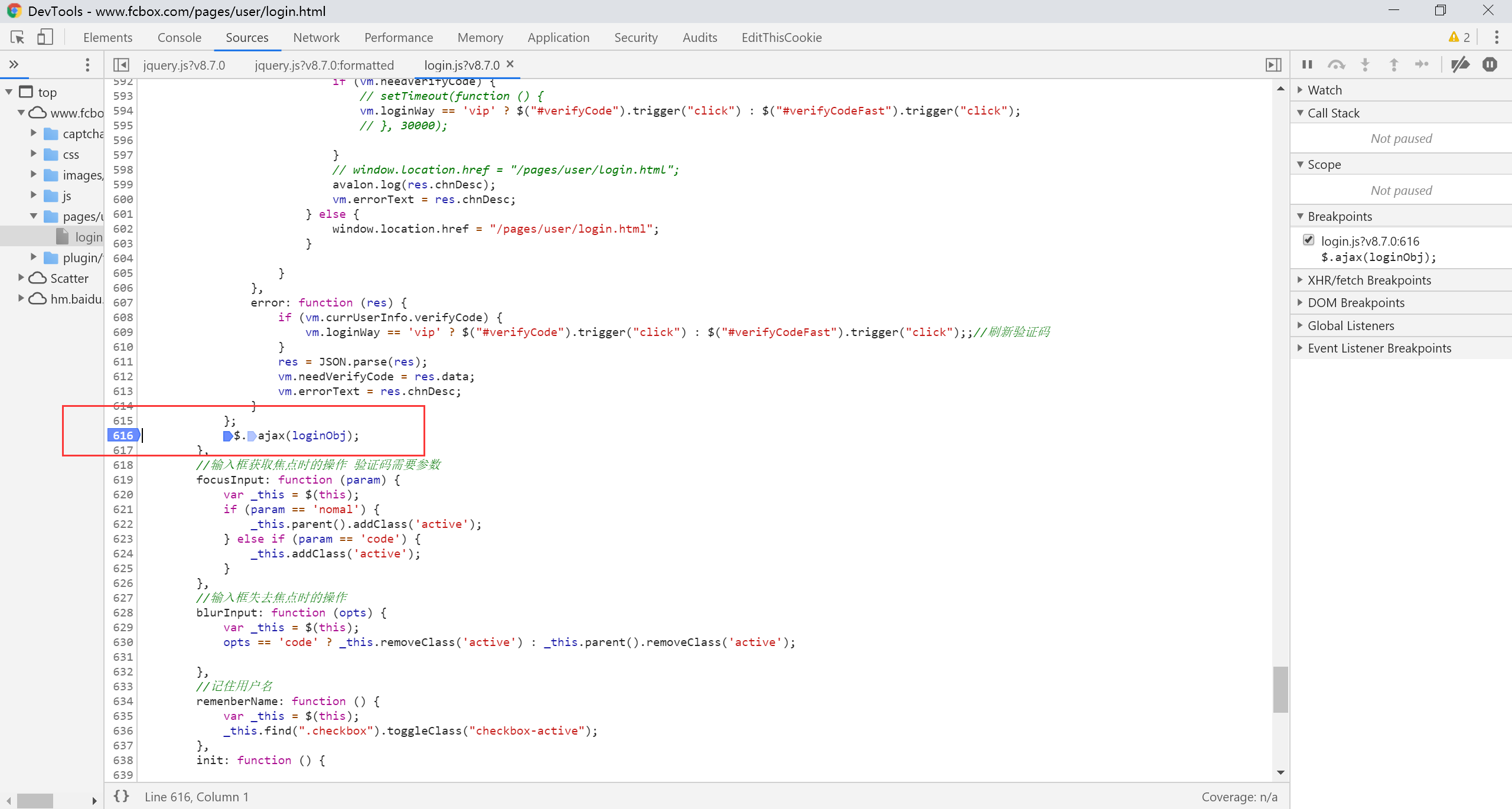Set a breakpoint on line 620
The height and width of the screenshot is (809, 1512).
123,494
